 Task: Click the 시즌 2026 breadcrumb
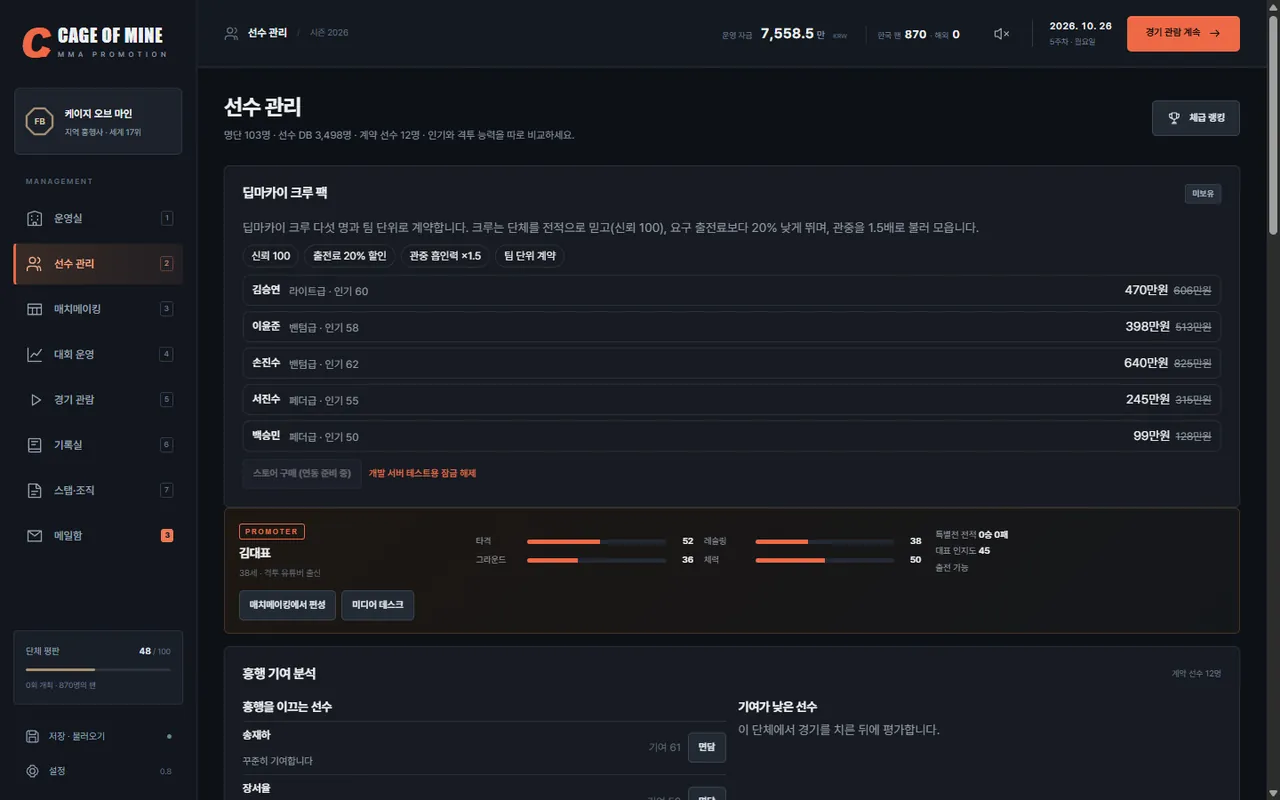[x=329, y=33]
